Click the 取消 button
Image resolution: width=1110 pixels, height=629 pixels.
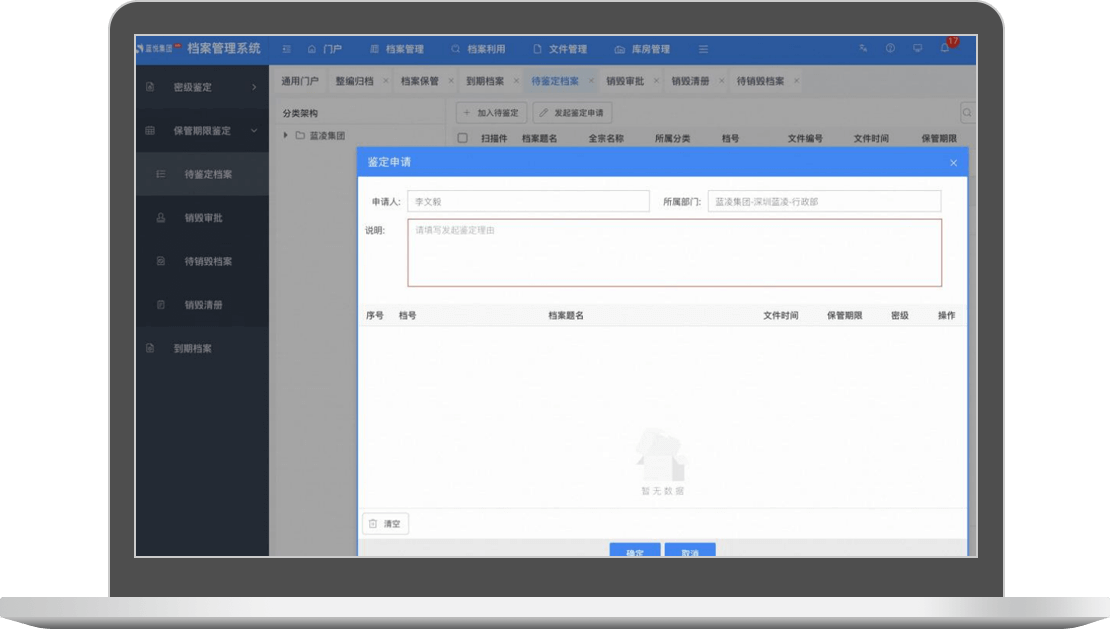(689, 552)
